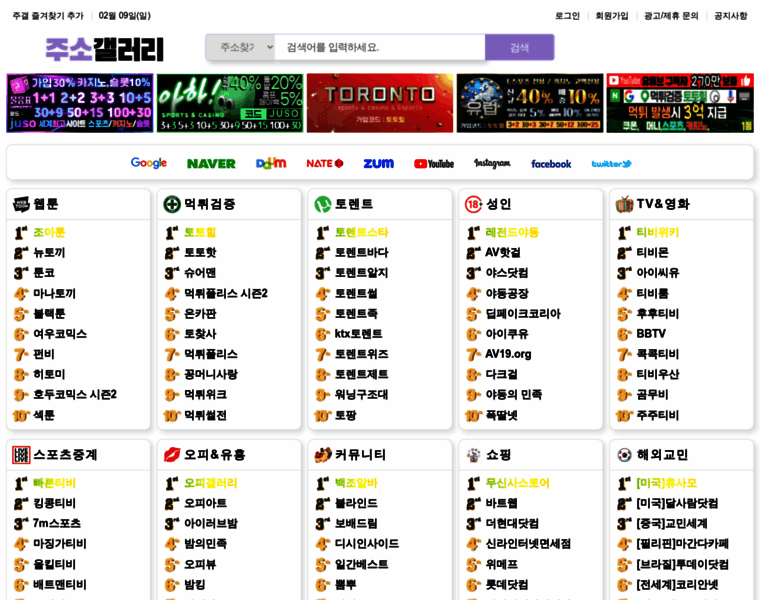The width and height of the screenshot is (760, 600).
Task: Open the twitter logo shortcut
Action: point(611,164)
